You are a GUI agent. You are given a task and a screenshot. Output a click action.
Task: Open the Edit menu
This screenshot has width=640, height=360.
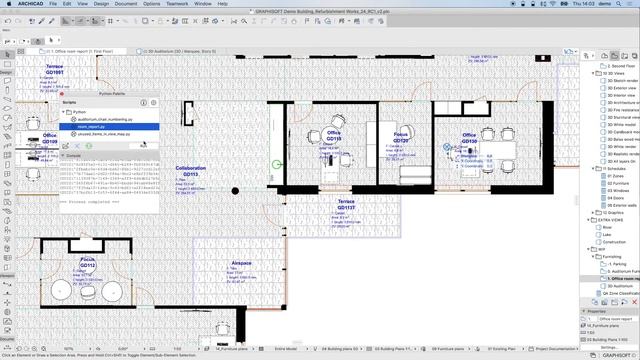coord(67,4)
